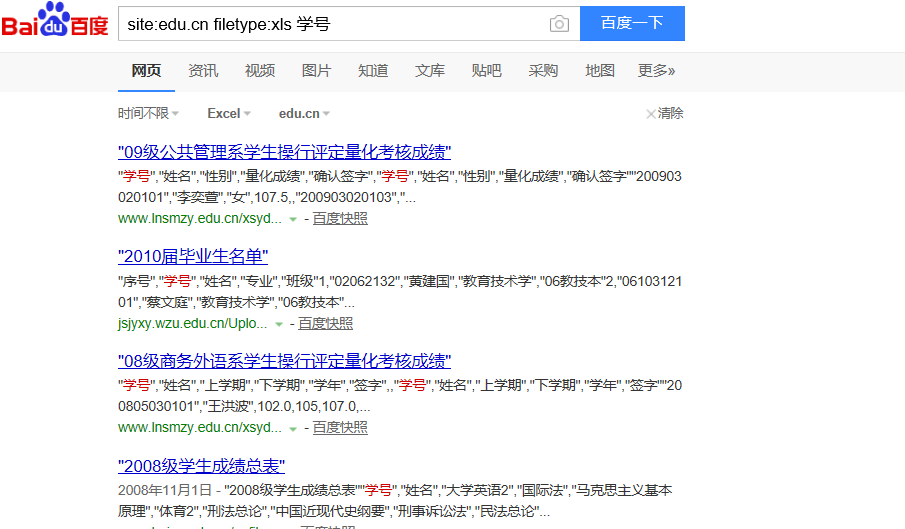
Task: Open the 采购 tab
Action: tap(543, 71)
